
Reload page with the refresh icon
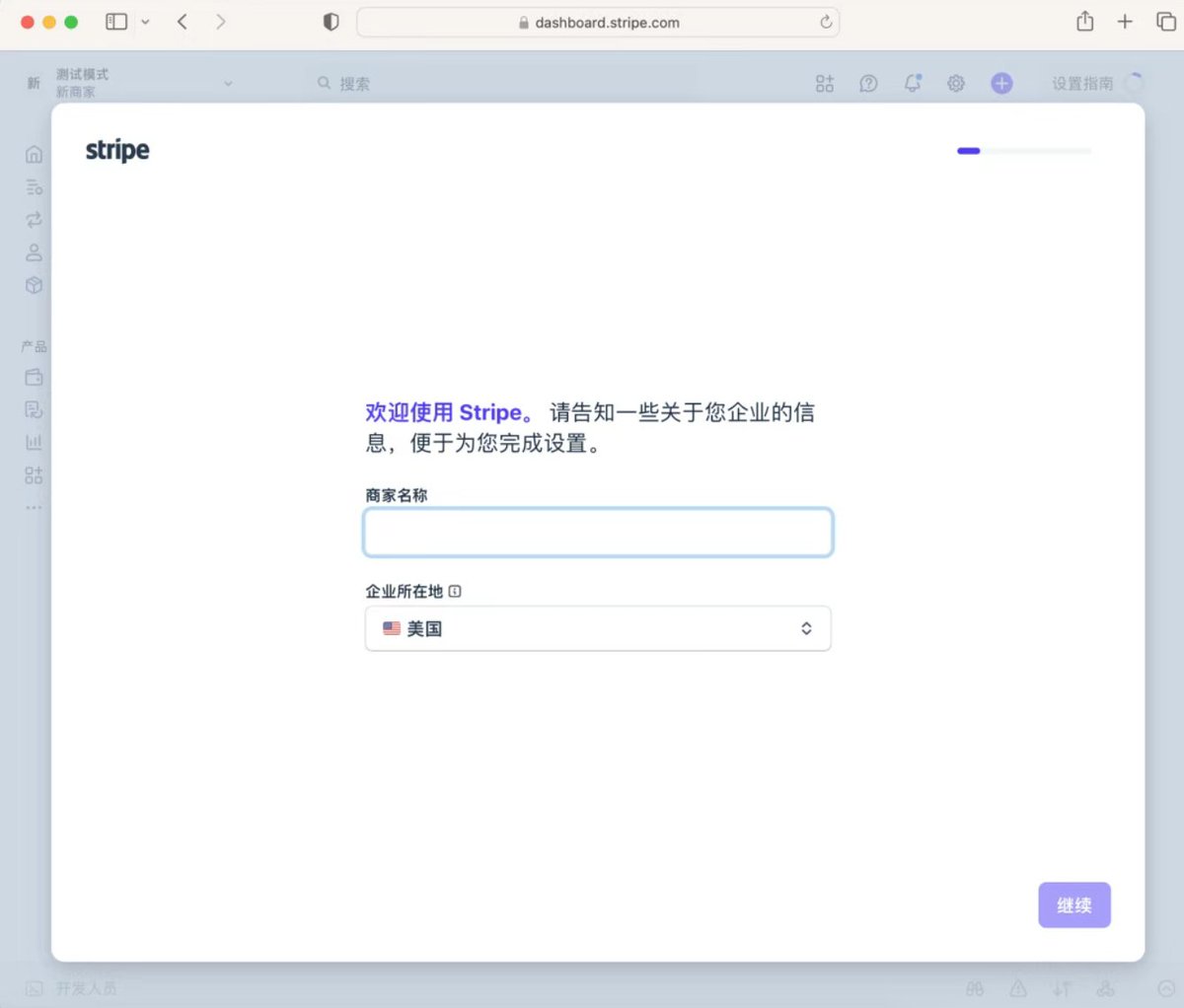pos(826,22)
